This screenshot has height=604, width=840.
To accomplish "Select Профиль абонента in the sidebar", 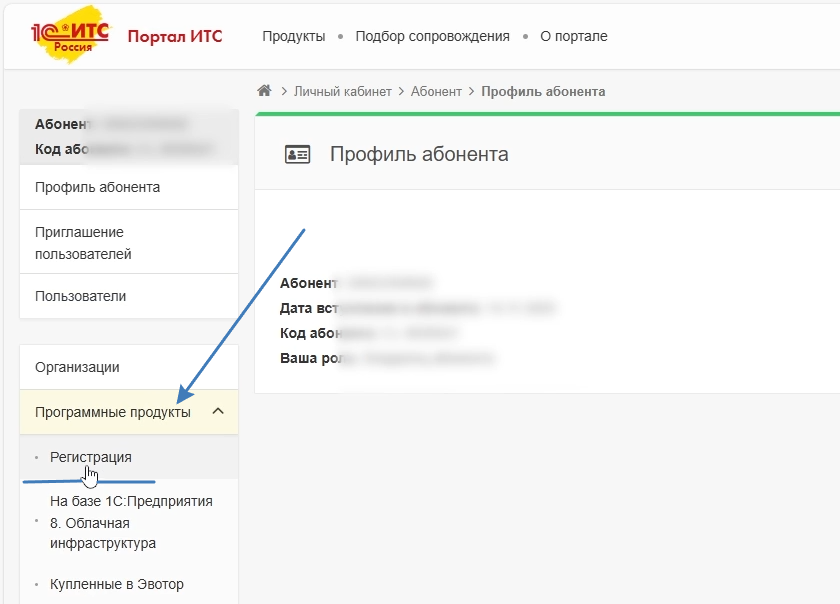I will [x=97, y=187].
